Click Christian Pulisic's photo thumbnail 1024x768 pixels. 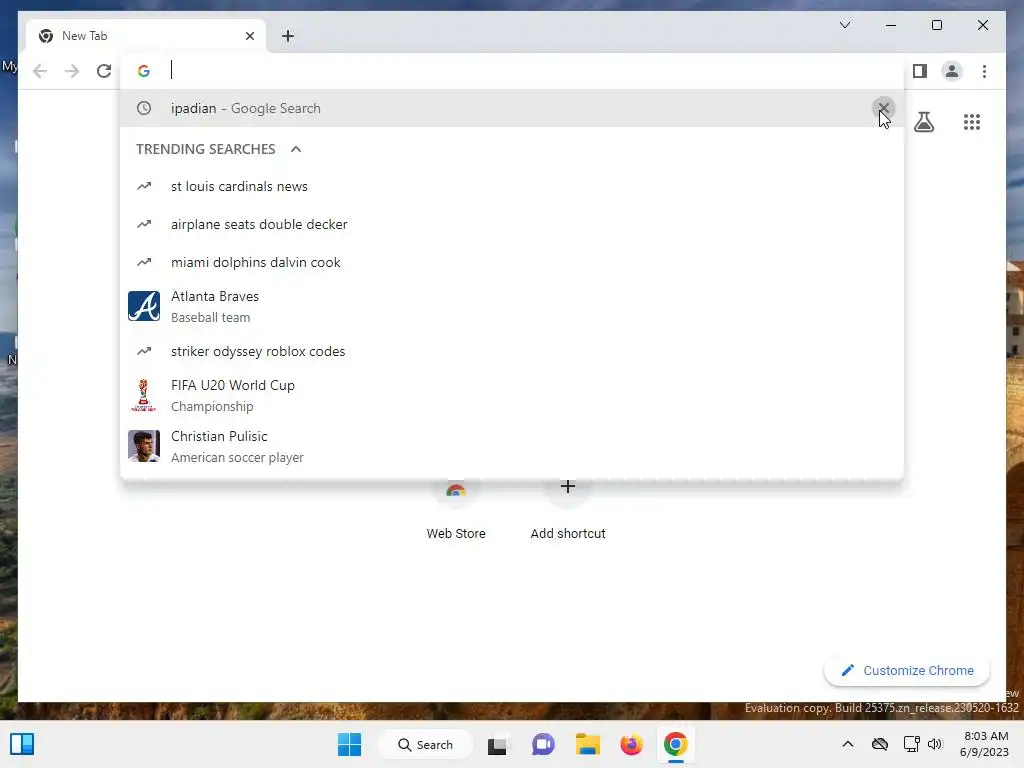[x=144, y=446]
